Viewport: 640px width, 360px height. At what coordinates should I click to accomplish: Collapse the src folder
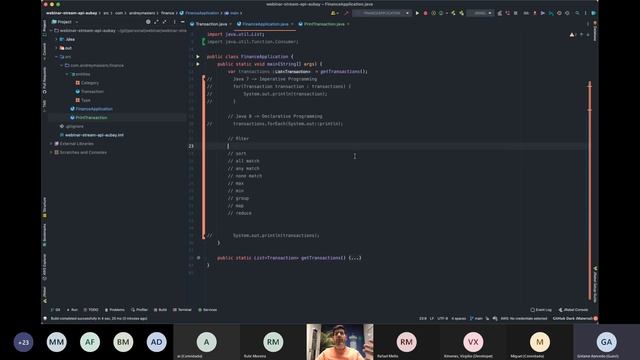57,57
